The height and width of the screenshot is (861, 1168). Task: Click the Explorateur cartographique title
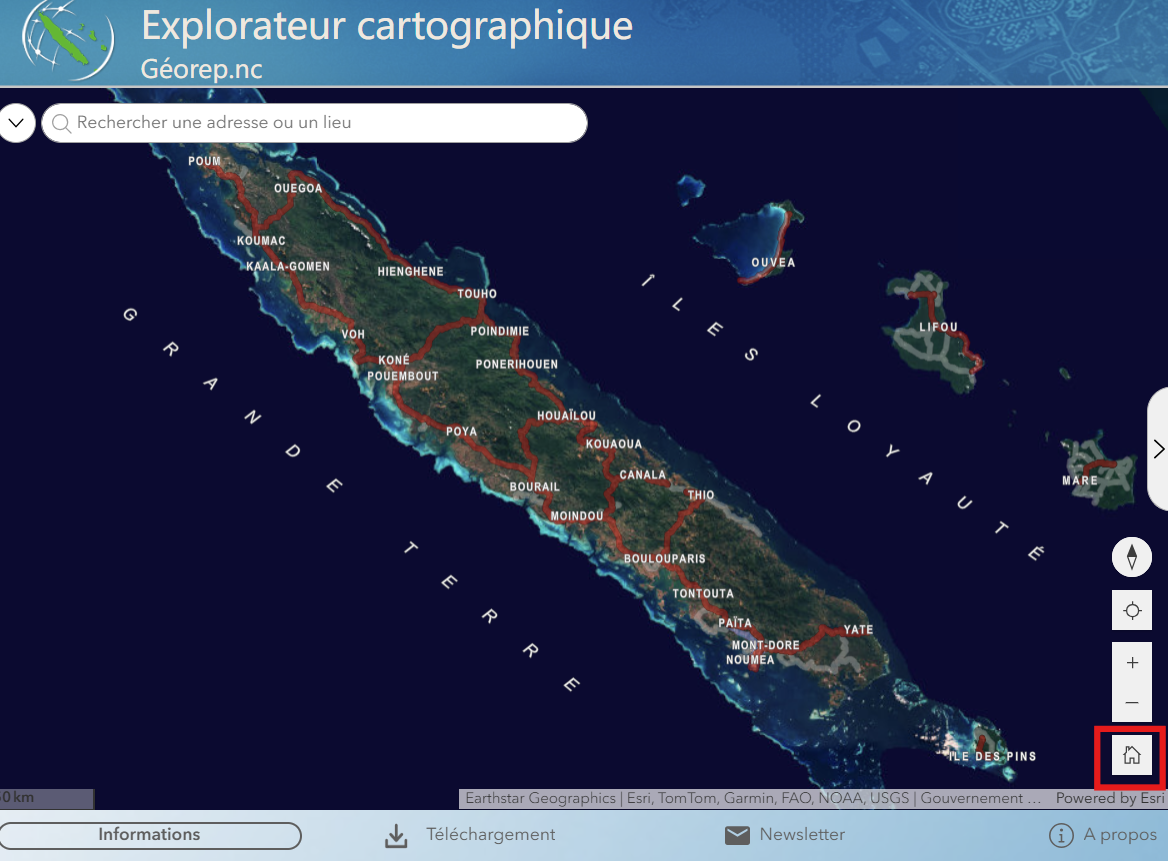tap(387, 25)
